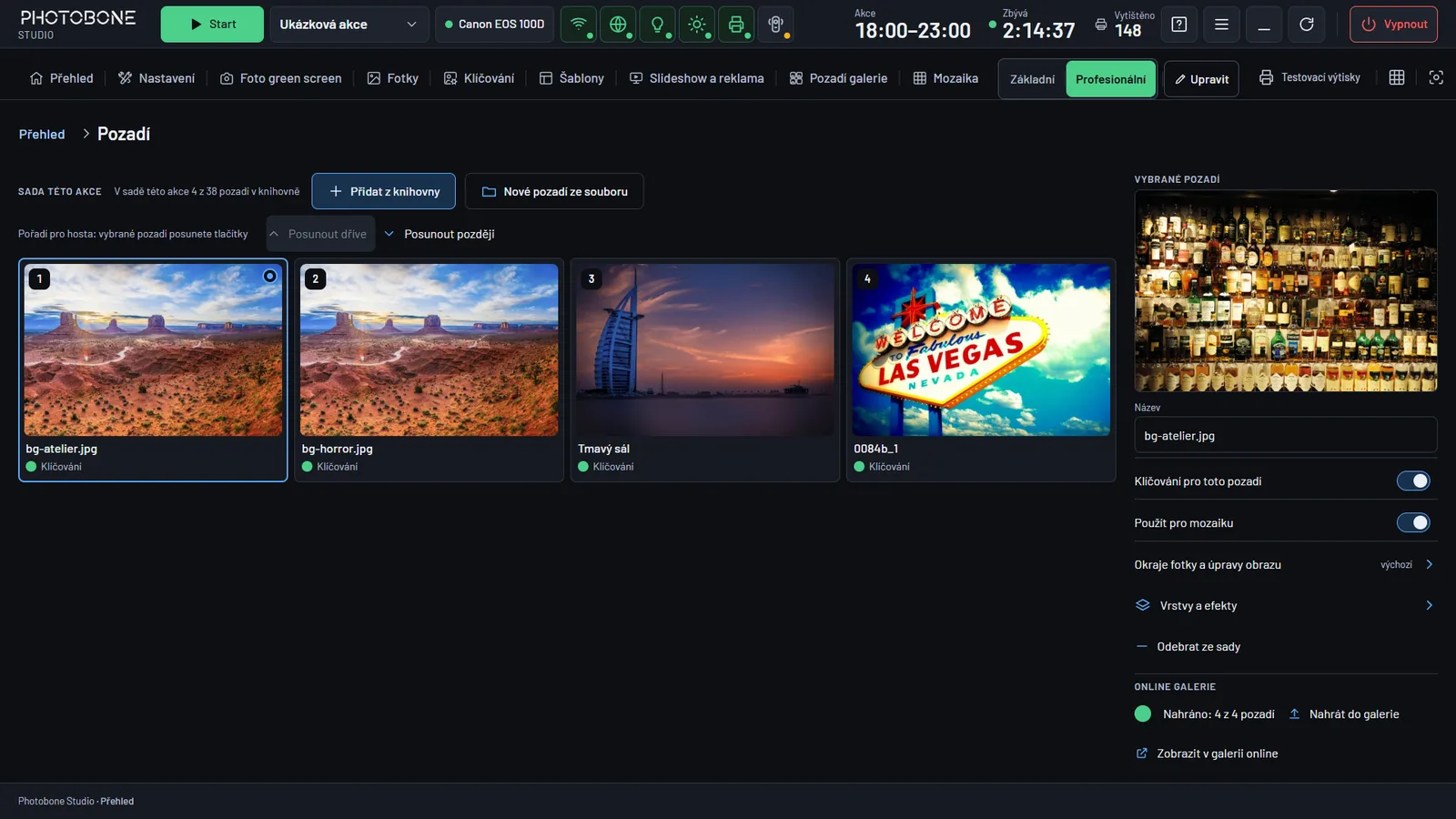Image resolution: width=1456 pixels, height=819 pixels.
Task: Click Posunout později button
Action: (x=440, y=234)
